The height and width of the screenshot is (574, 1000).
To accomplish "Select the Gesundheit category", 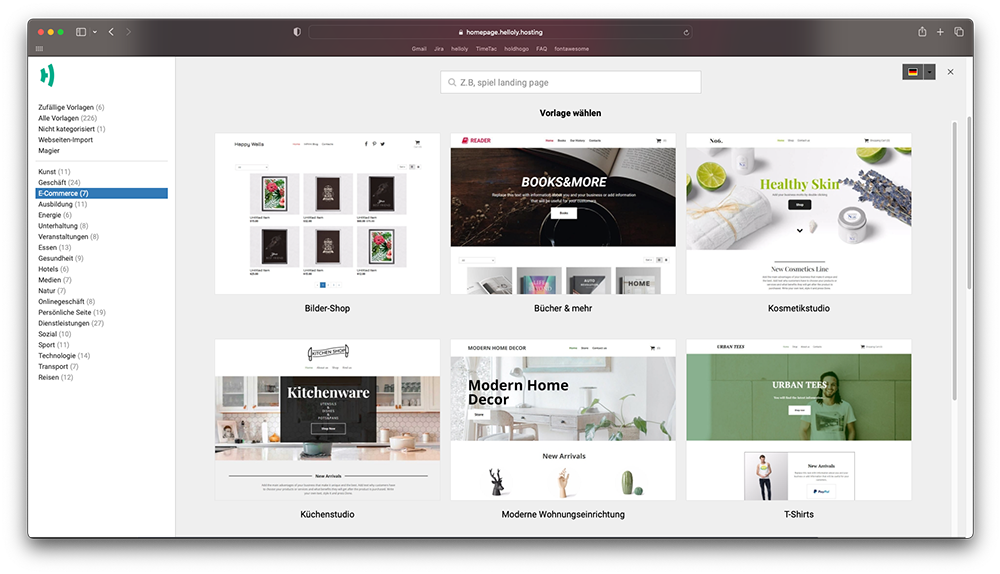I will point(61,258).
